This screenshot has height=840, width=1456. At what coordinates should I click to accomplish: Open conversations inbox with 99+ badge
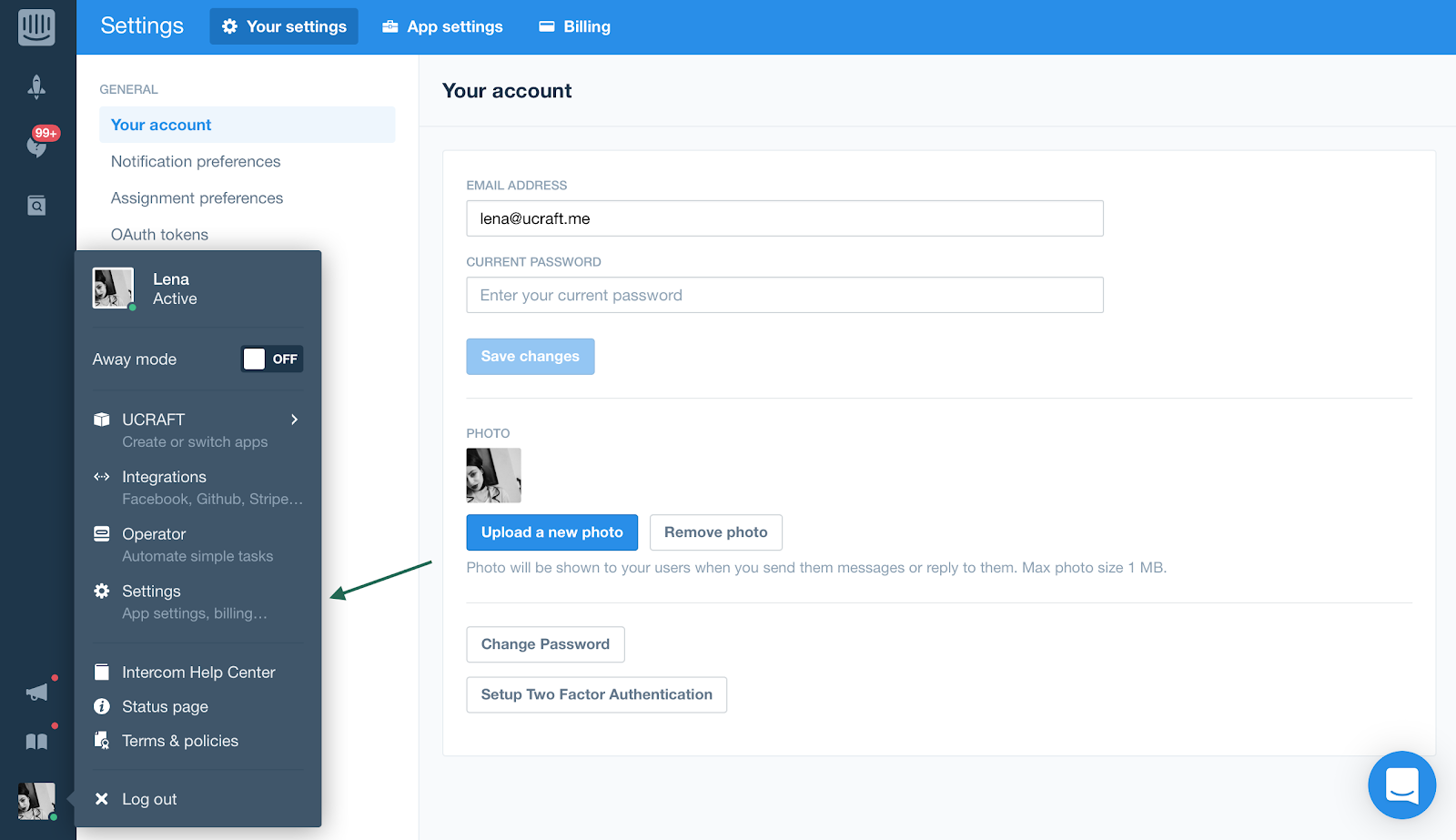38,144
